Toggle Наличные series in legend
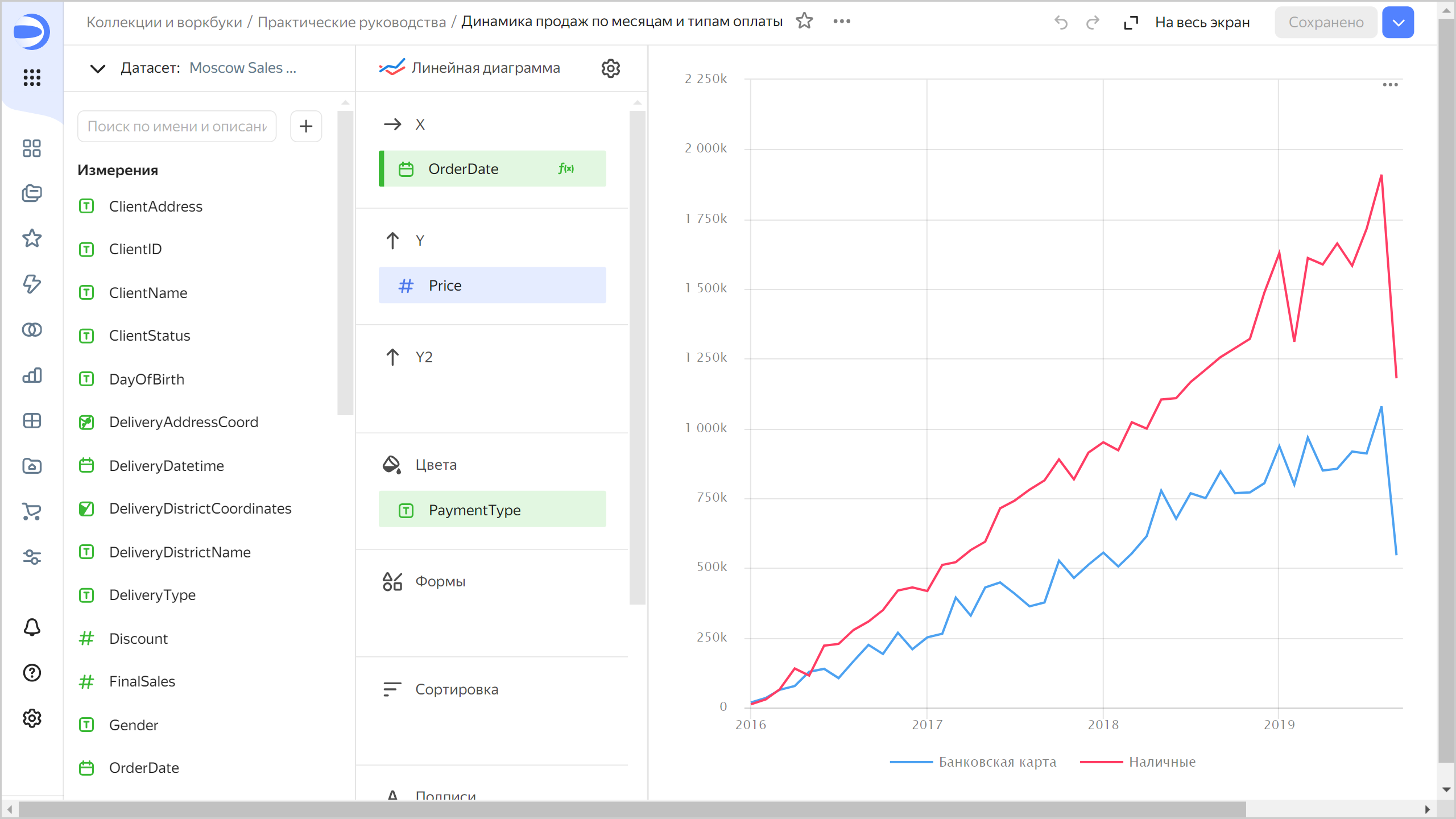This screenshot has width=1456, height=819. pos(1161,762)
